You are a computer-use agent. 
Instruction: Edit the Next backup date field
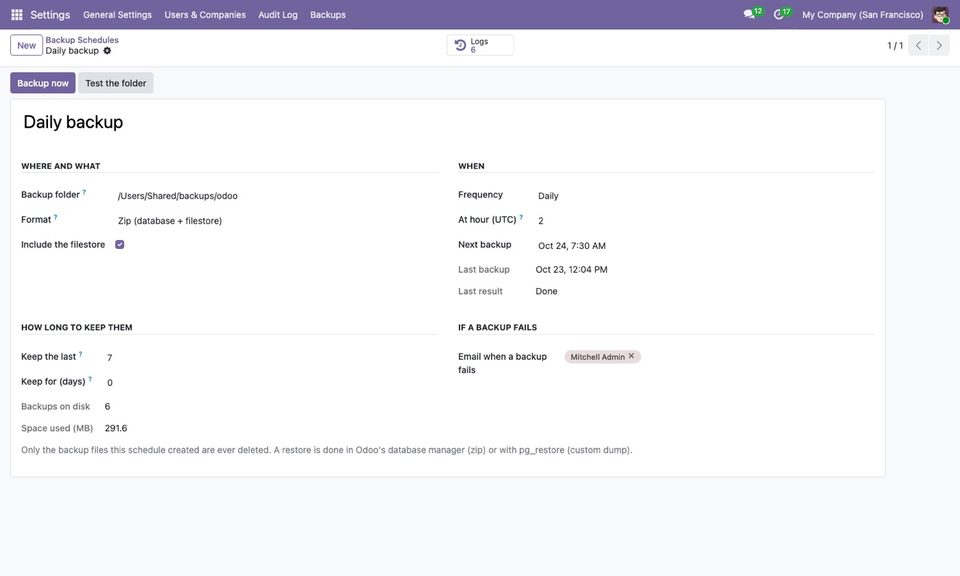705,245
